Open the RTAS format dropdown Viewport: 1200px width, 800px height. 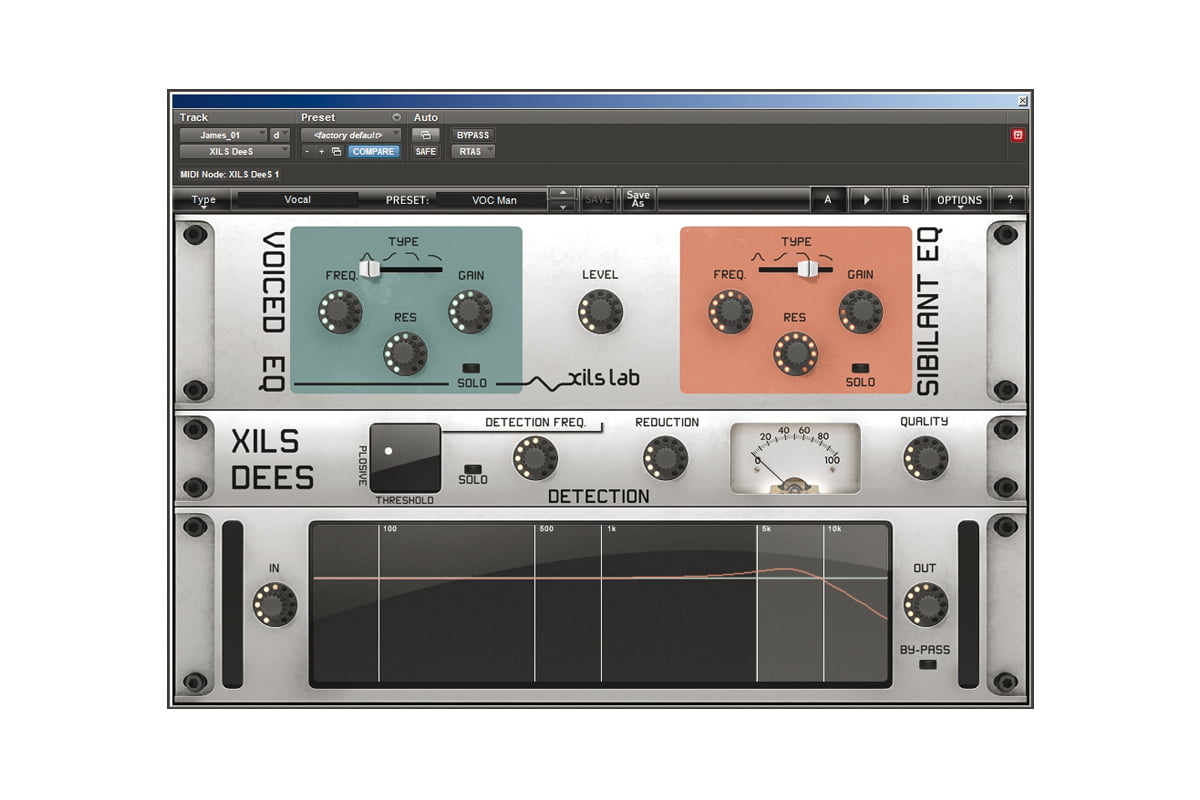point(473,152)
